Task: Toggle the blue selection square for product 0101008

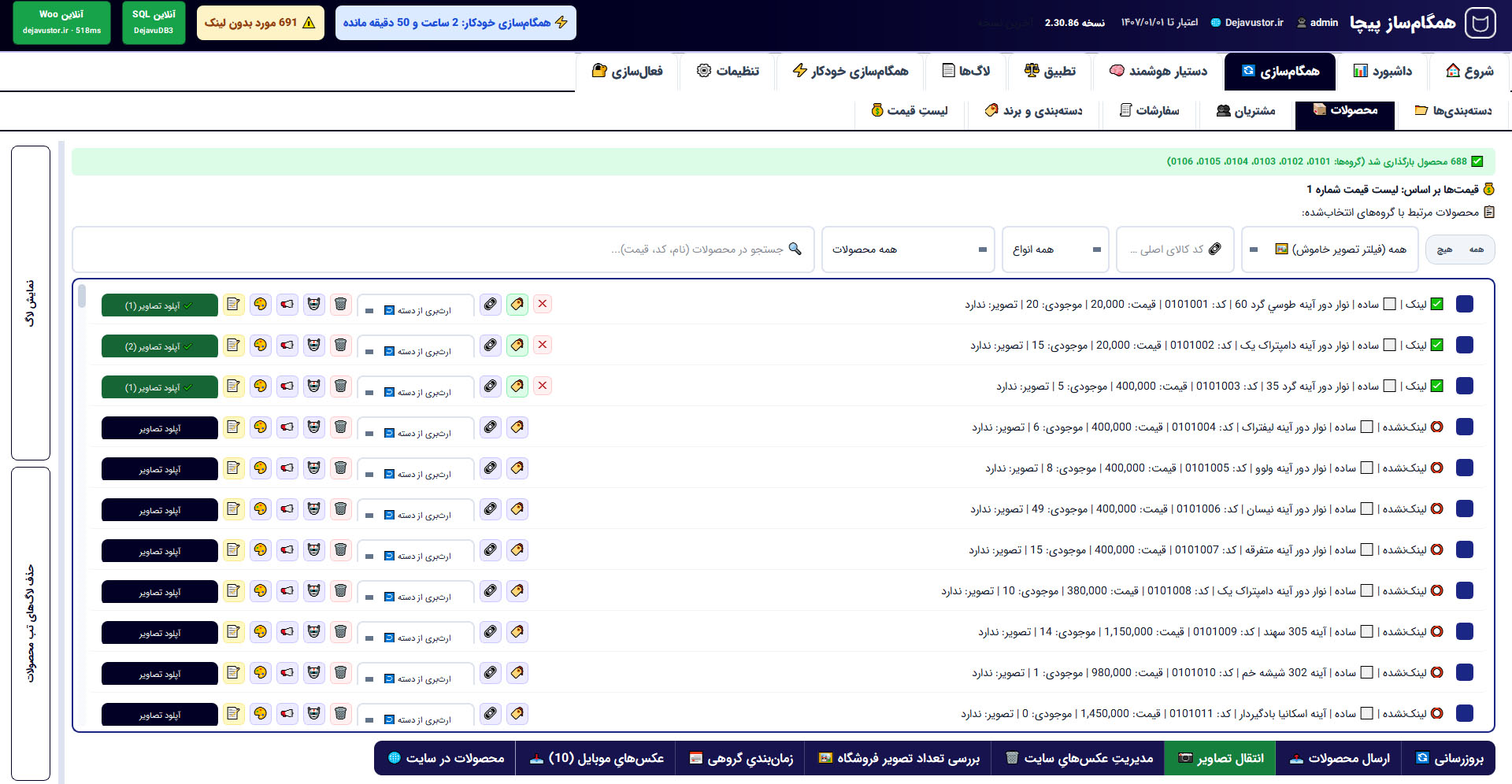Action: click(x=1465, y=590)
